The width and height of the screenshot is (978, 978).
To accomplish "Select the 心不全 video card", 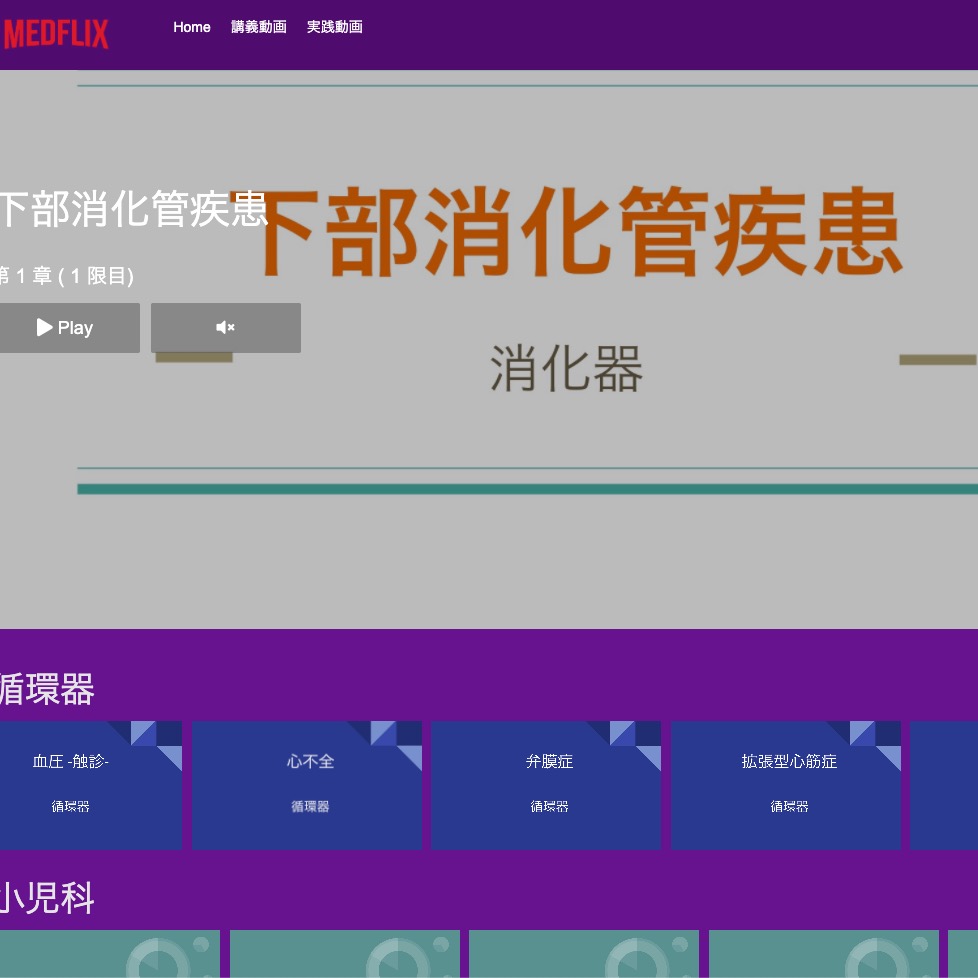I will point(306,785).
